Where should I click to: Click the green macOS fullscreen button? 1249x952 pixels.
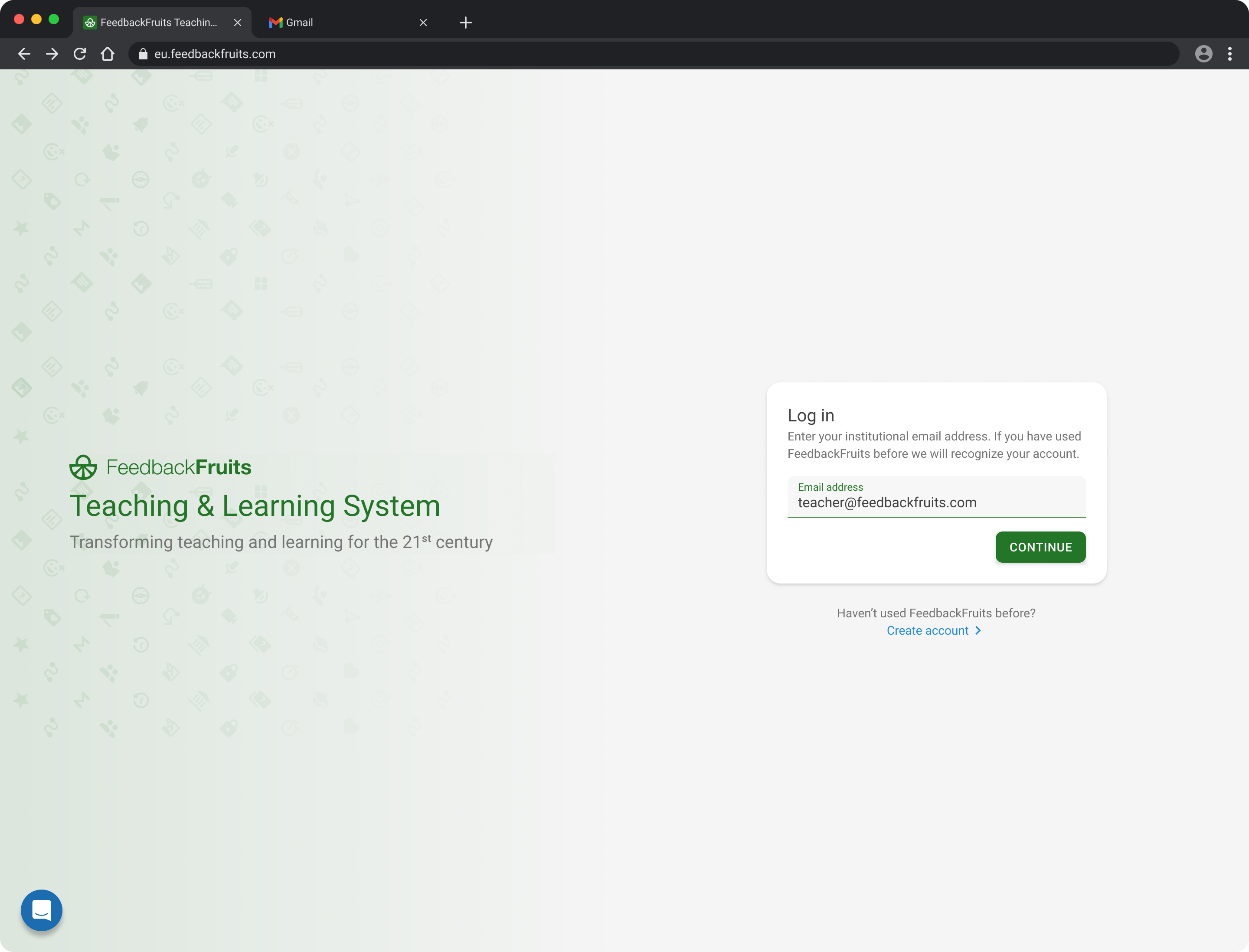coord(54,19)
